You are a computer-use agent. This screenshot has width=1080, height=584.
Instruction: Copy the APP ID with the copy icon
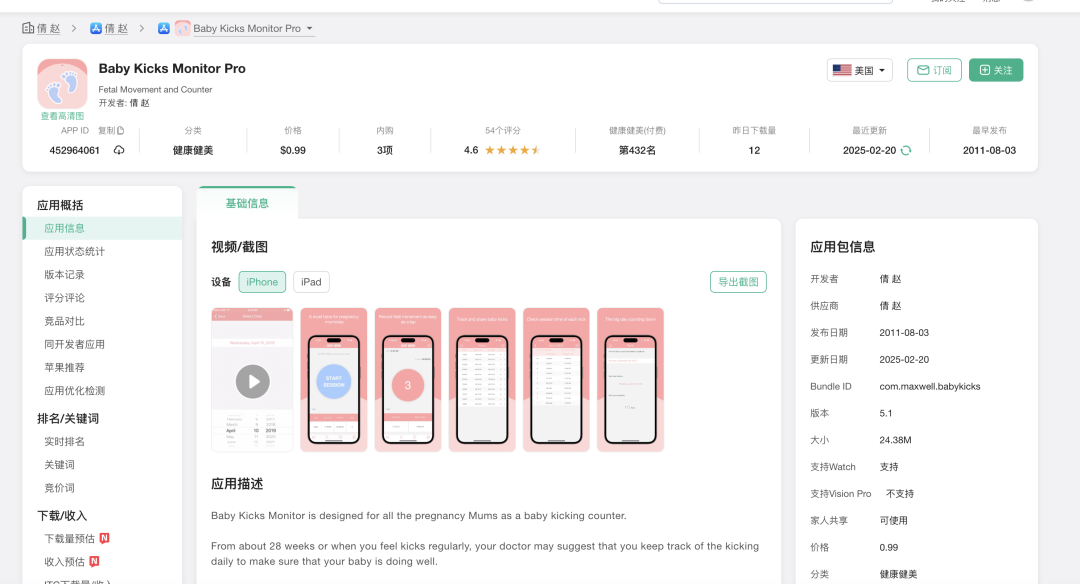tap(121, 130)
